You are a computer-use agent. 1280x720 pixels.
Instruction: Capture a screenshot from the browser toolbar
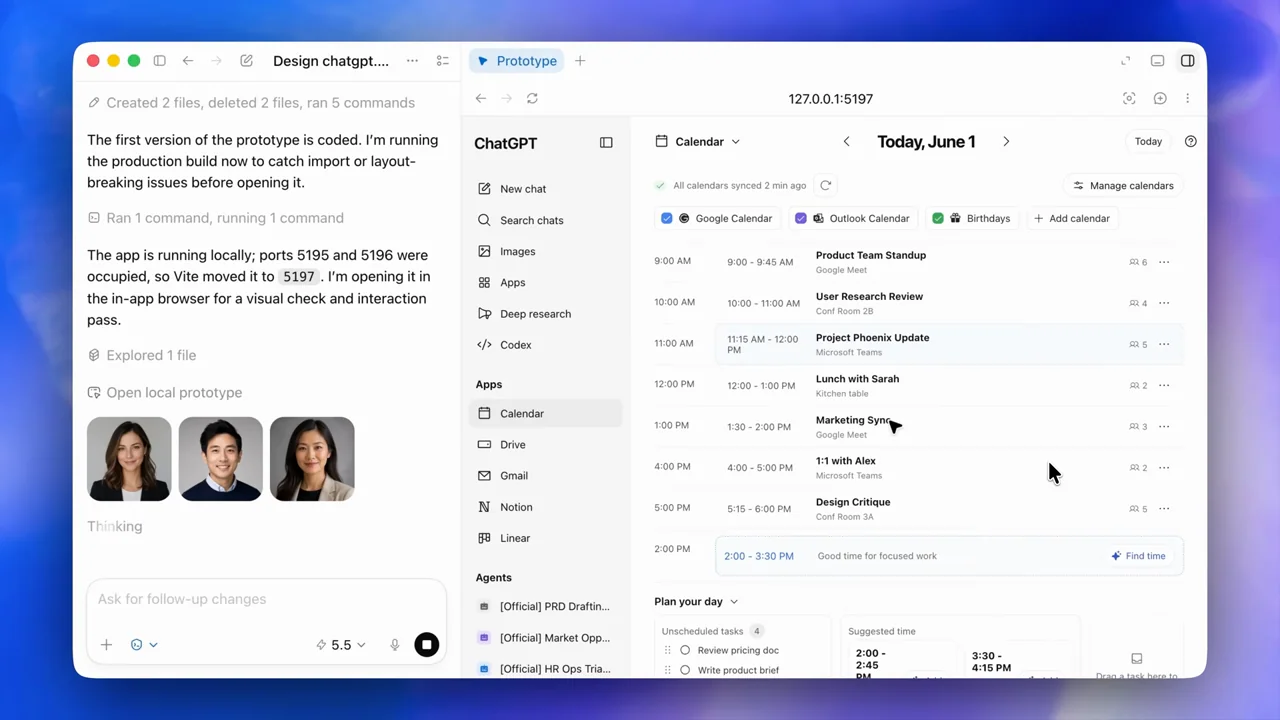1129,98
